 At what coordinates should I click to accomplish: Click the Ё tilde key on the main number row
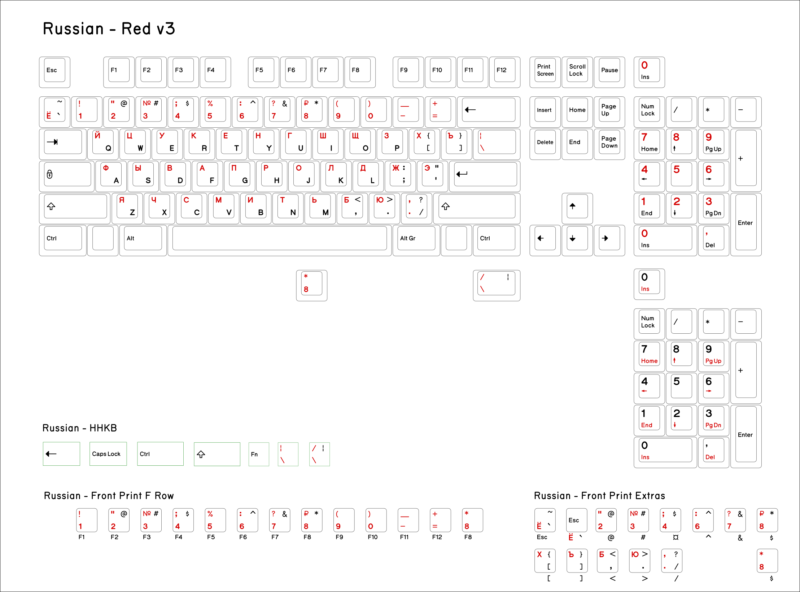click(x=55, y=112)
